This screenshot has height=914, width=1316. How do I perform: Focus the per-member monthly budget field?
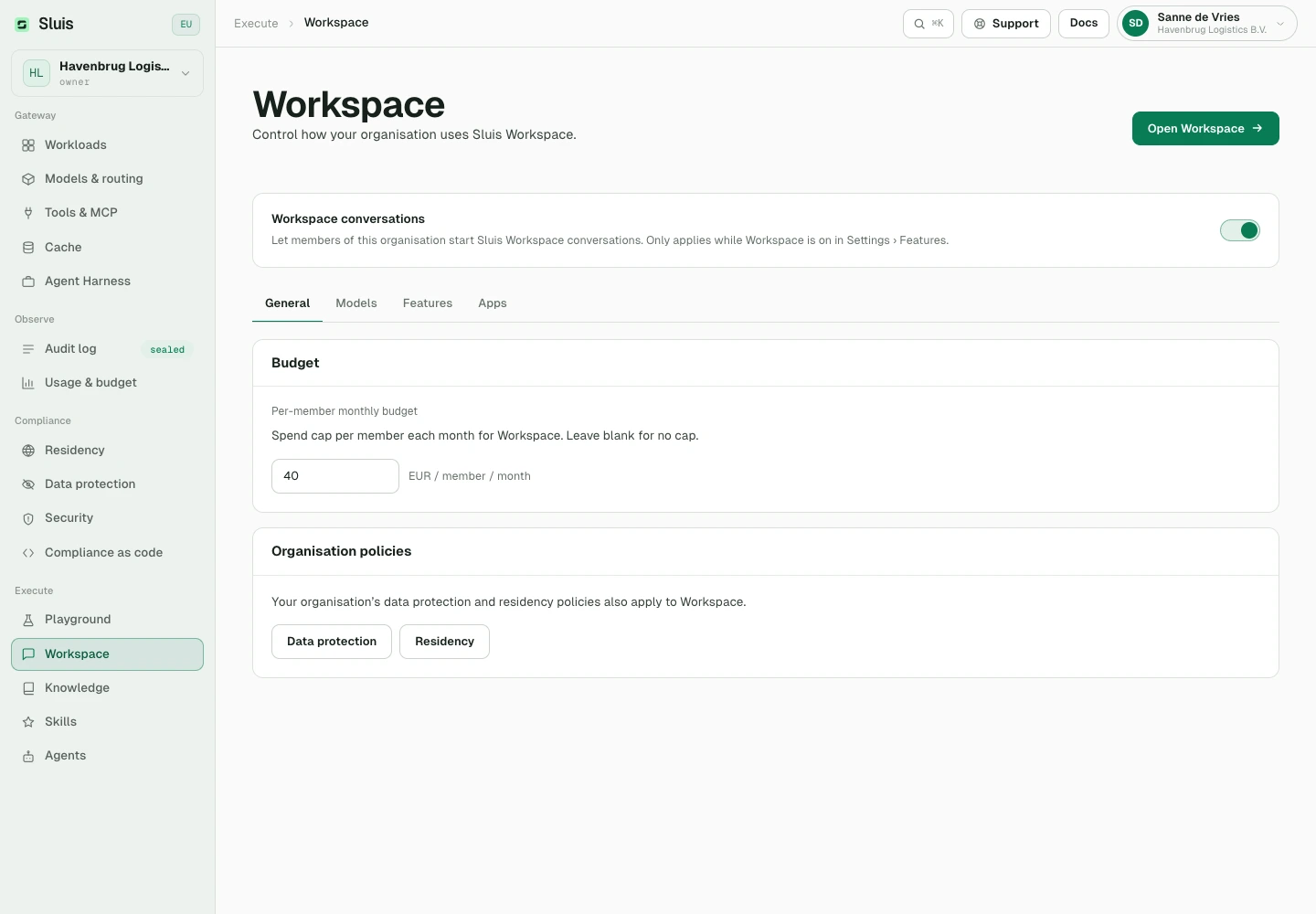click(335, 476)
